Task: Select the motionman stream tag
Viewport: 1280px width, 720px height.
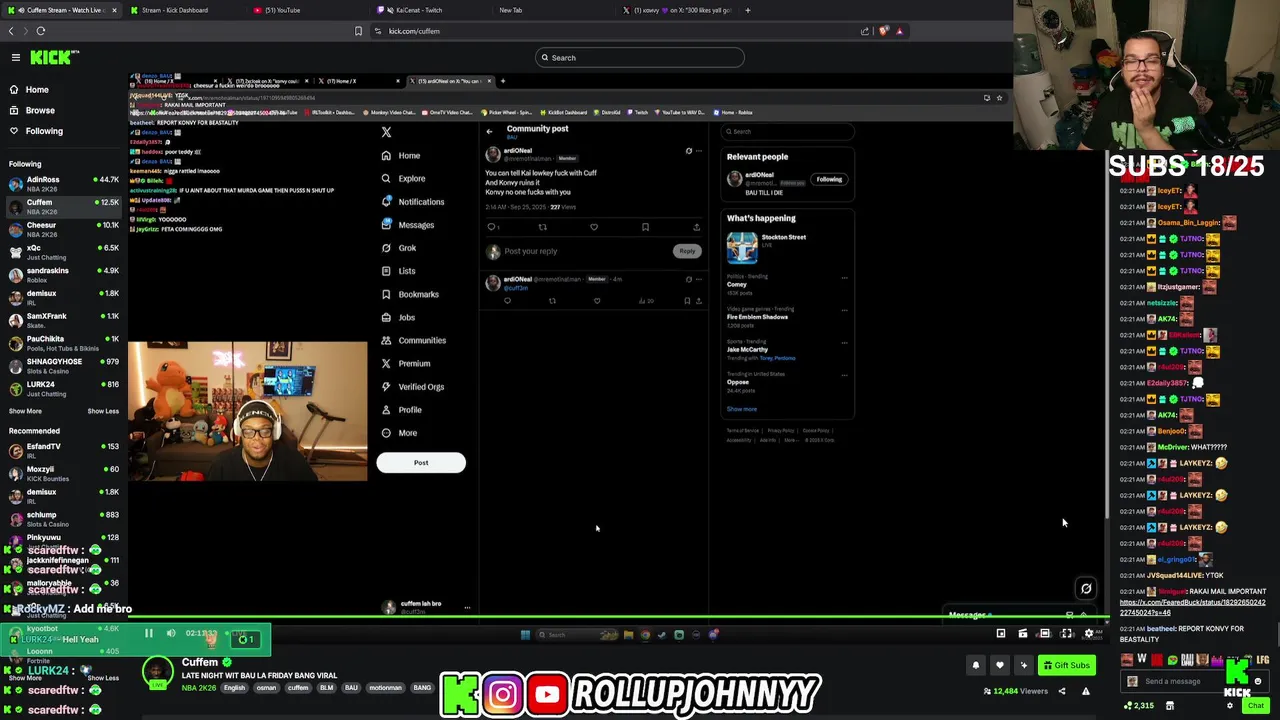Action: (x=385, y=688)
